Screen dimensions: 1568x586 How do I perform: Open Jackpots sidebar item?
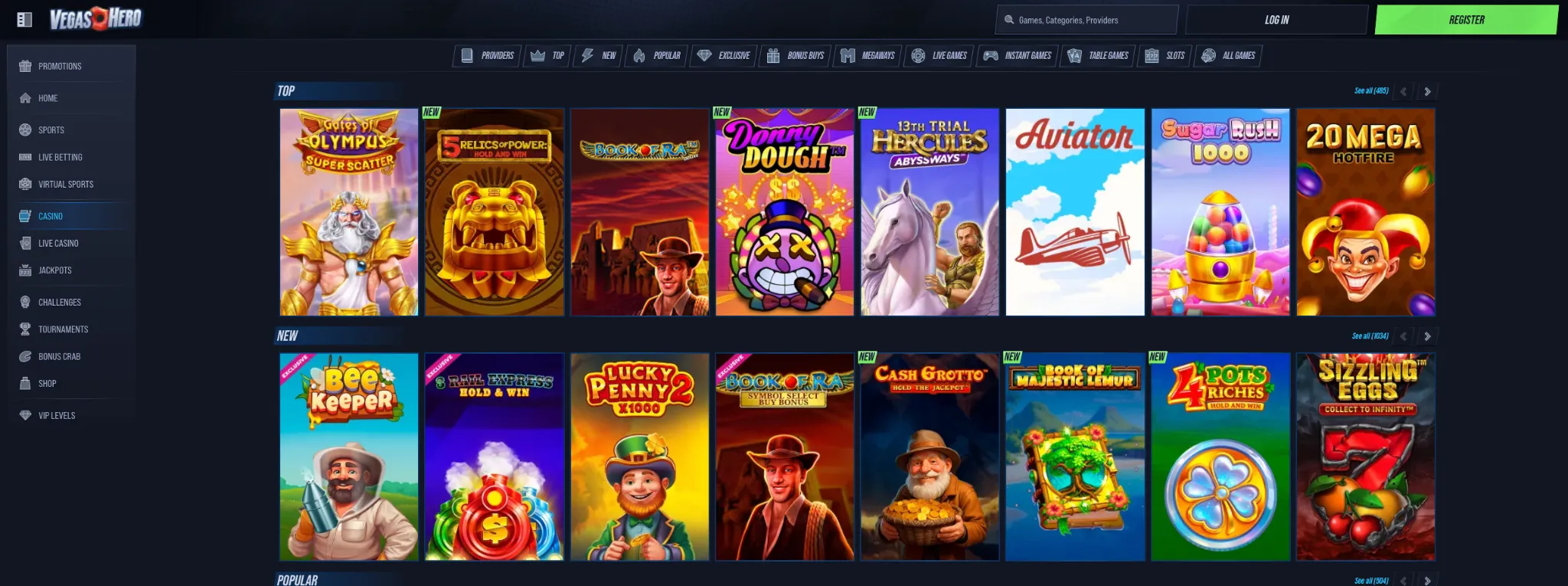click(71, 270)
